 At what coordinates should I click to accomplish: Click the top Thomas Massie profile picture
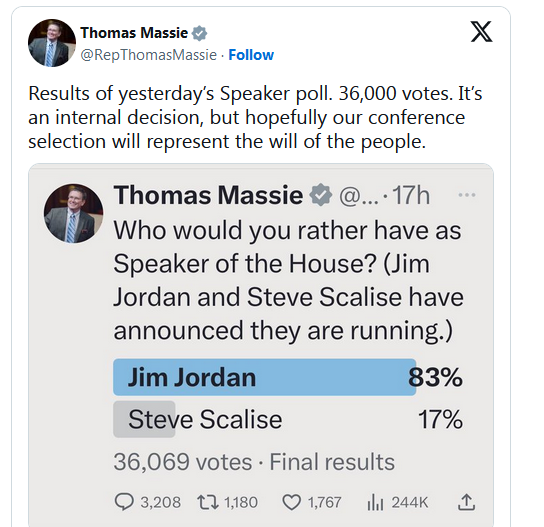click(52, 43)
